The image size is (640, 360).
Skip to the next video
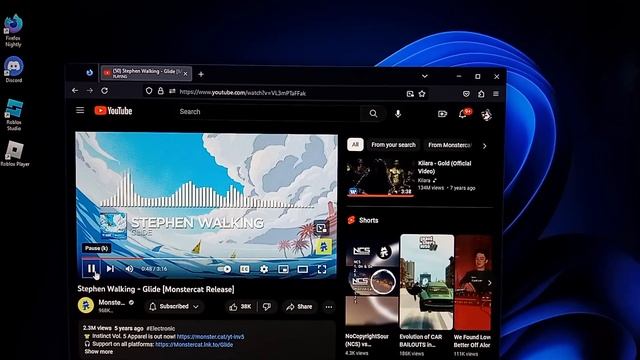point(110,269)
